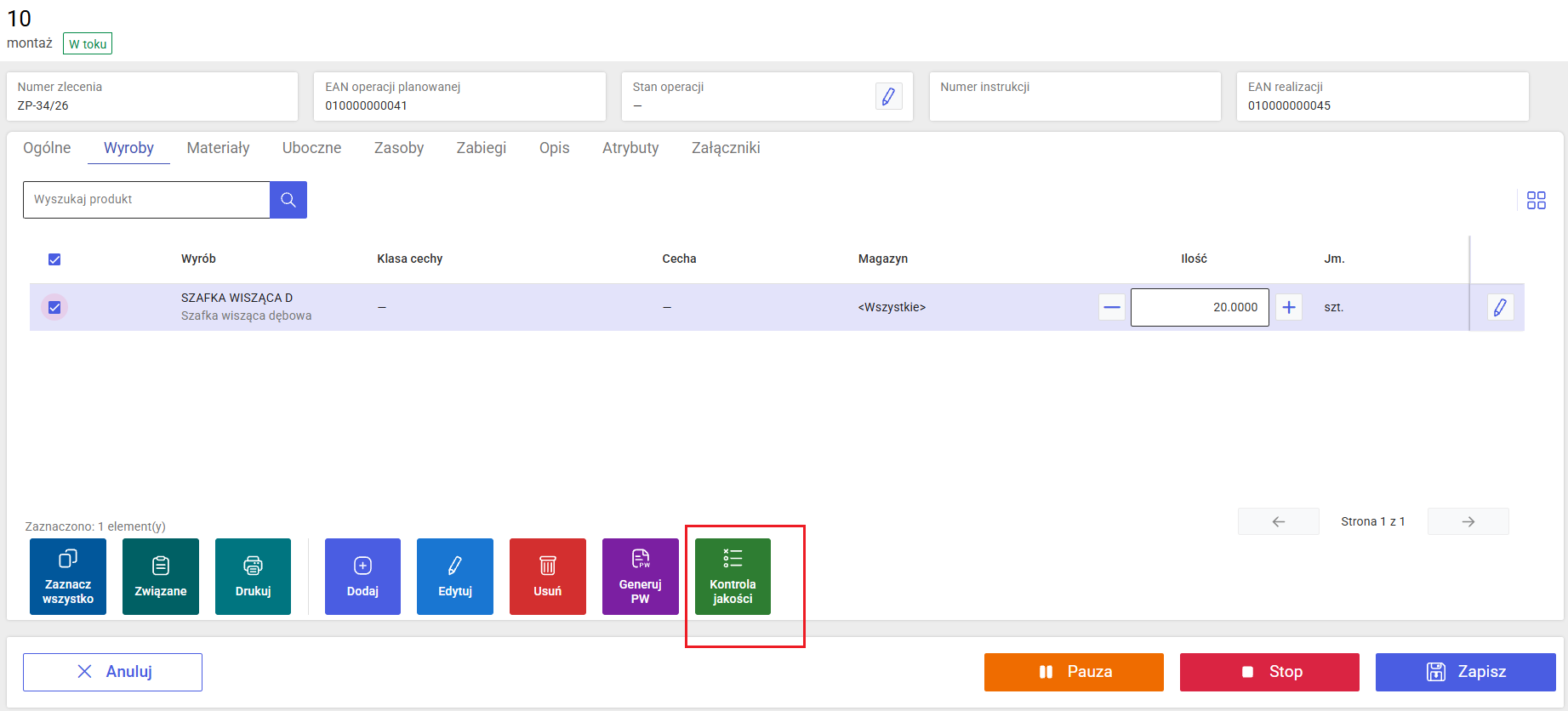Image resolution: width=1568 pixels, height=711 pixels.
Task: Focus the Wyszukaj produkt search field
Action: pos(146,200)
